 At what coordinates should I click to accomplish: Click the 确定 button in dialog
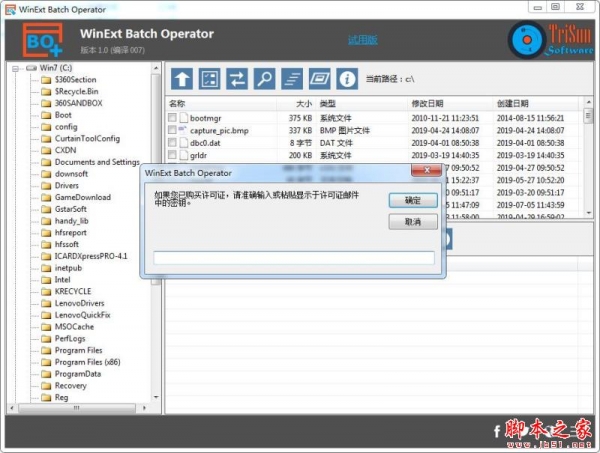[x=413, y=200]
